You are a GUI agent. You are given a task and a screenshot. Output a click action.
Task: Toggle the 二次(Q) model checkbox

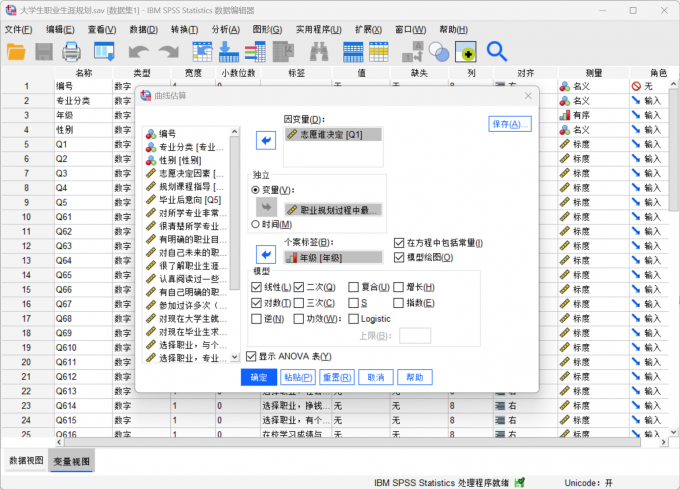click(x=298, y=287)
